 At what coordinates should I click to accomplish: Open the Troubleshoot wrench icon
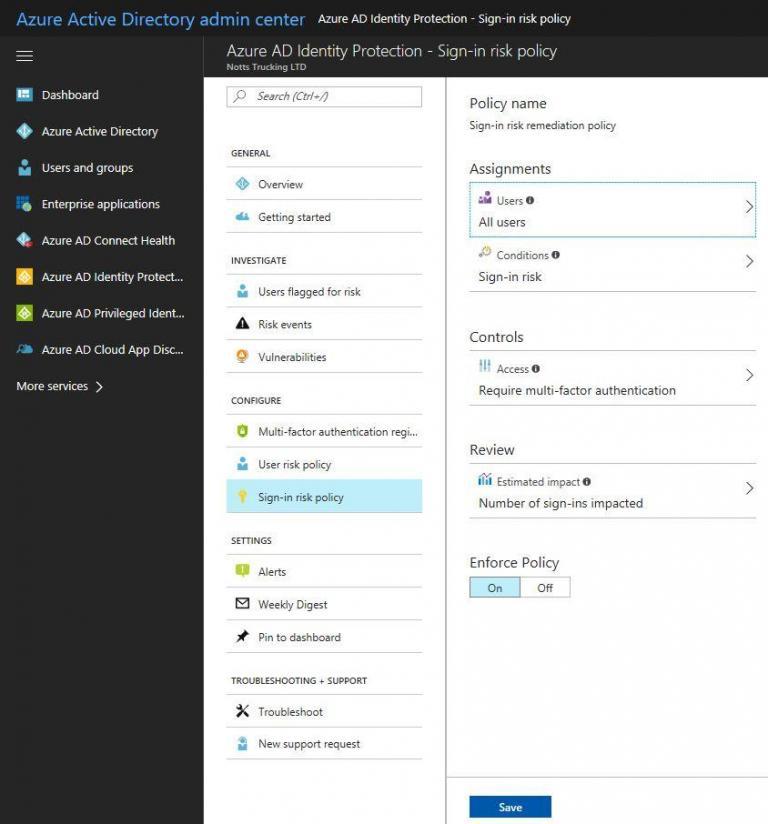point(242,711)
